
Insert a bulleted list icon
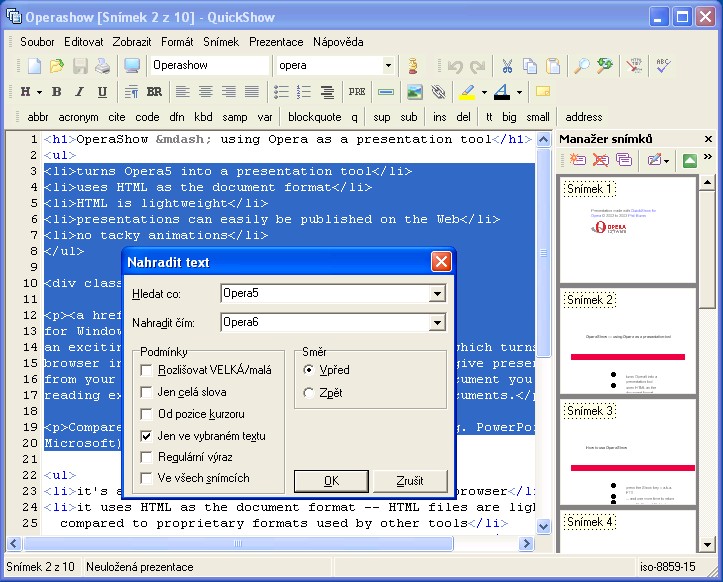pos(281,92)
